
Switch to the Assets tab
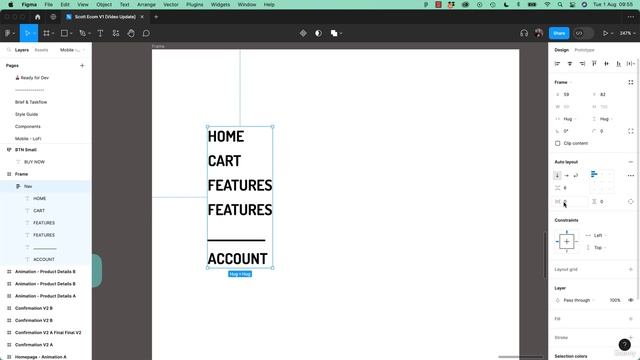click(x=41, y=50)
